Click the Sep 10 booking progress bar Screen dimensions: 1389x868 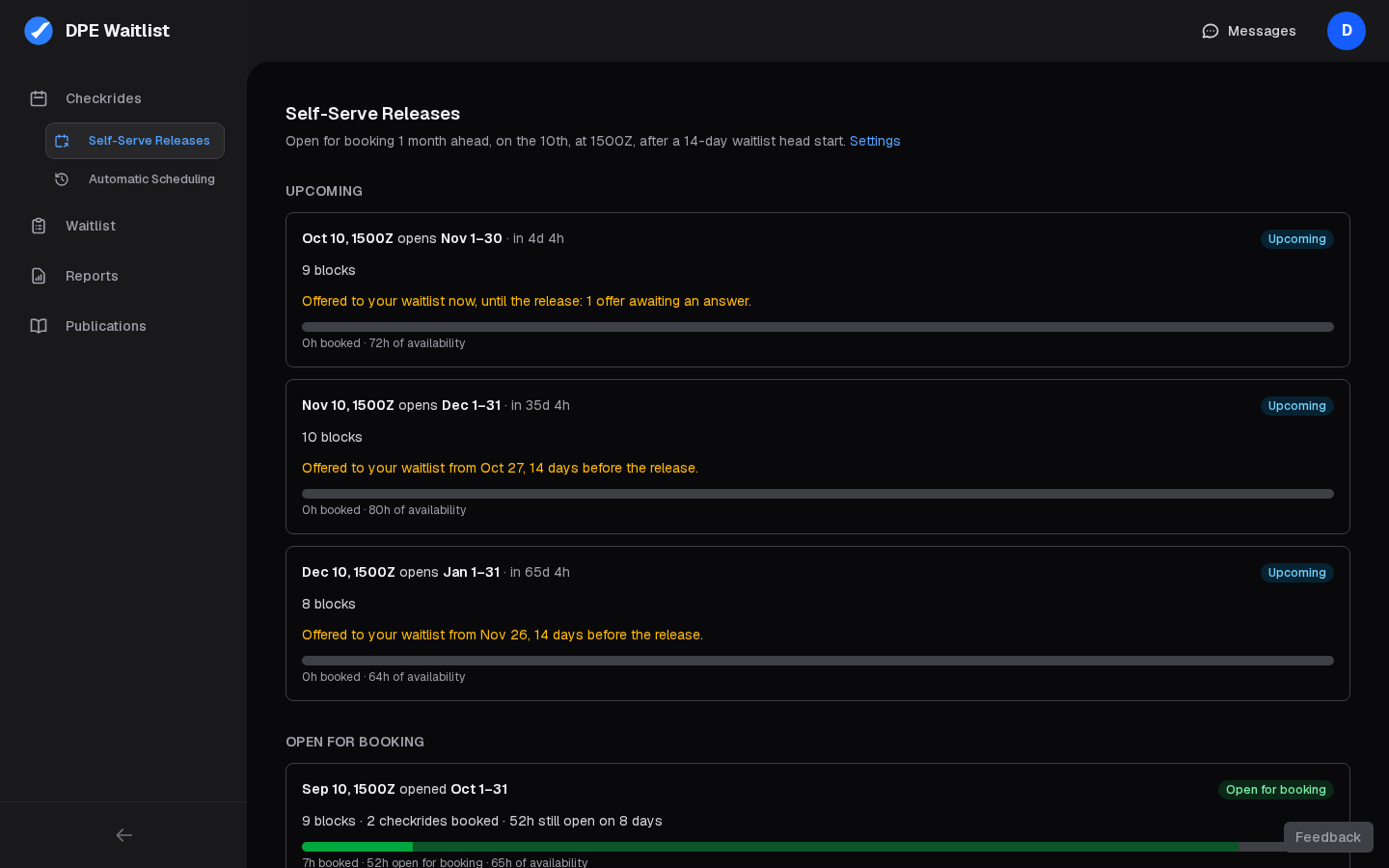[x=818, y=847]
